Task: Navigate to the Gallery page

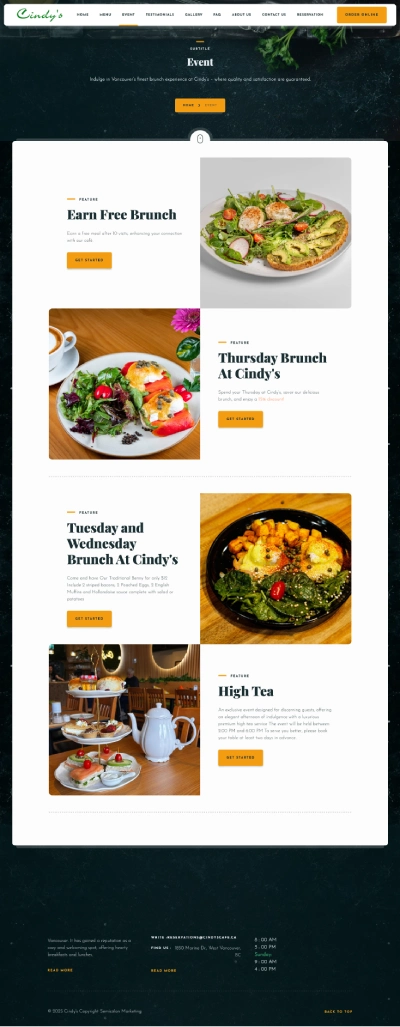Action: [194, 14]
